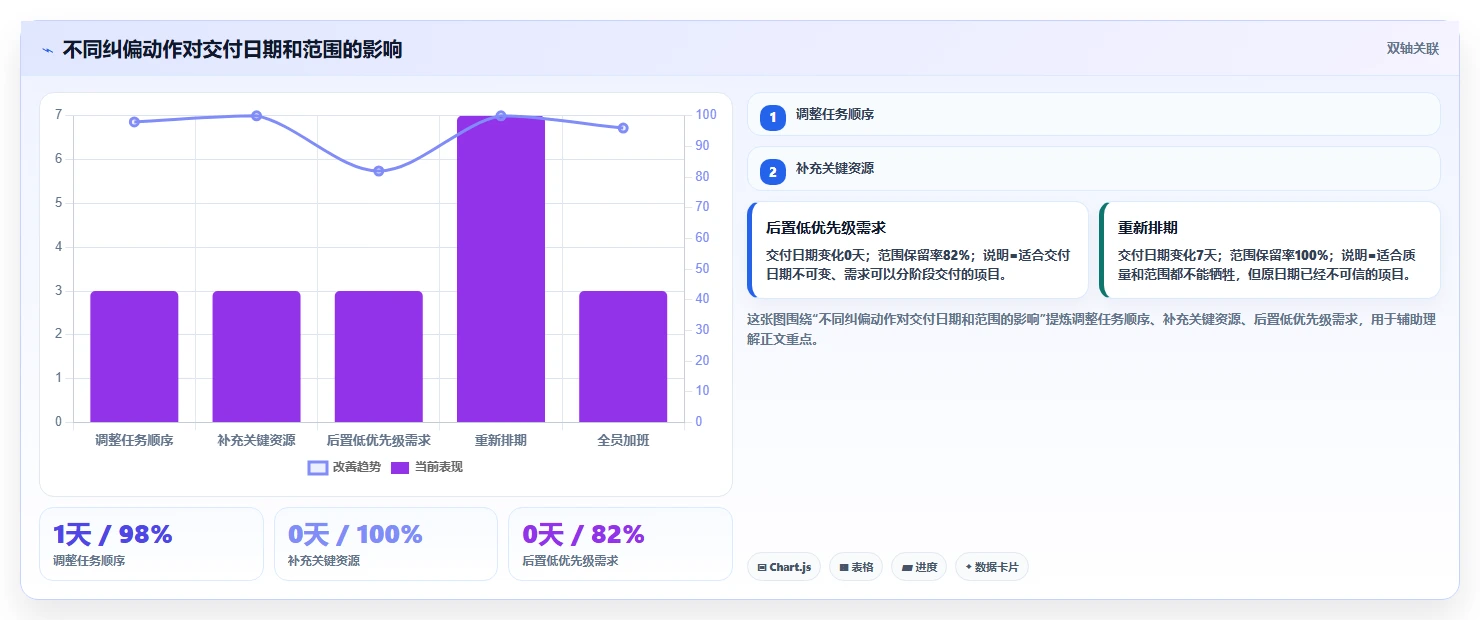Image resolution: width=1480 pixels, height=620 pixels.
Task: Open the 后置低优先级需求 detail card
Action: (918, 250)
